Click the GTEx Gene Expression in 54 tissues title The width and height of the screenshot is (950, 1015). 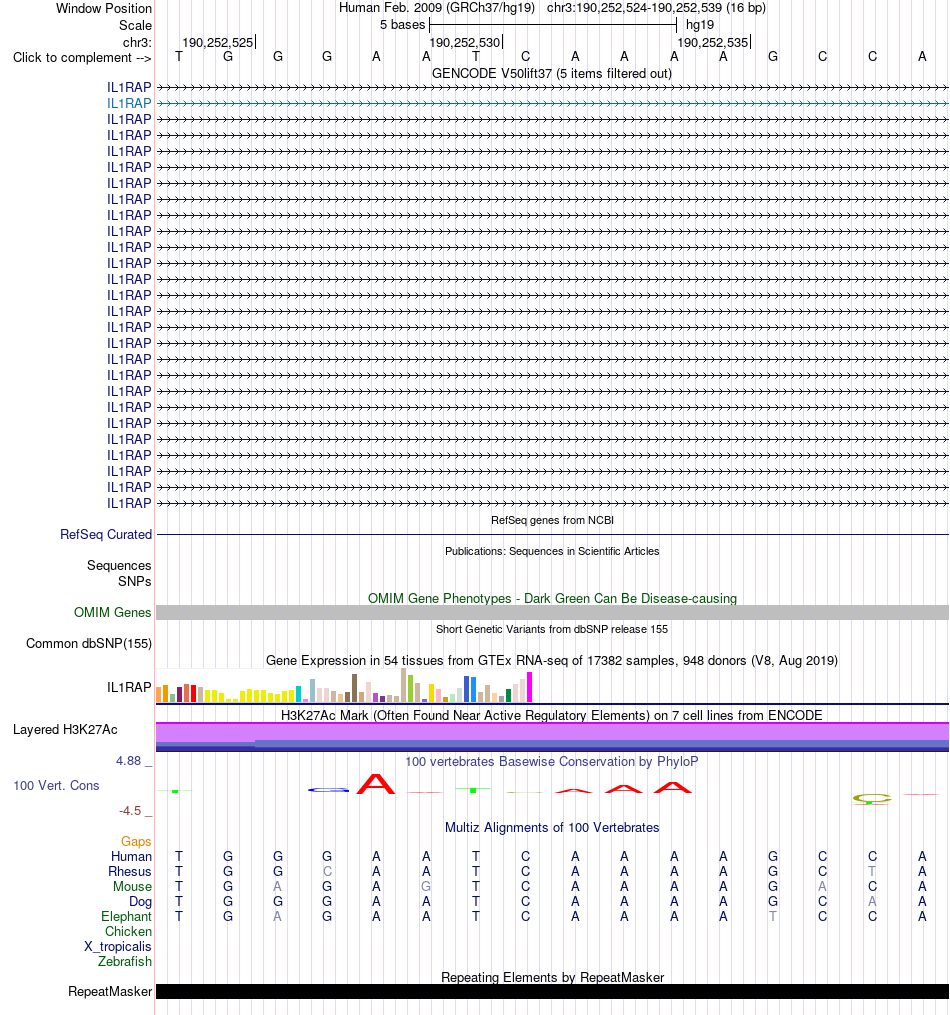coord(551,660)
